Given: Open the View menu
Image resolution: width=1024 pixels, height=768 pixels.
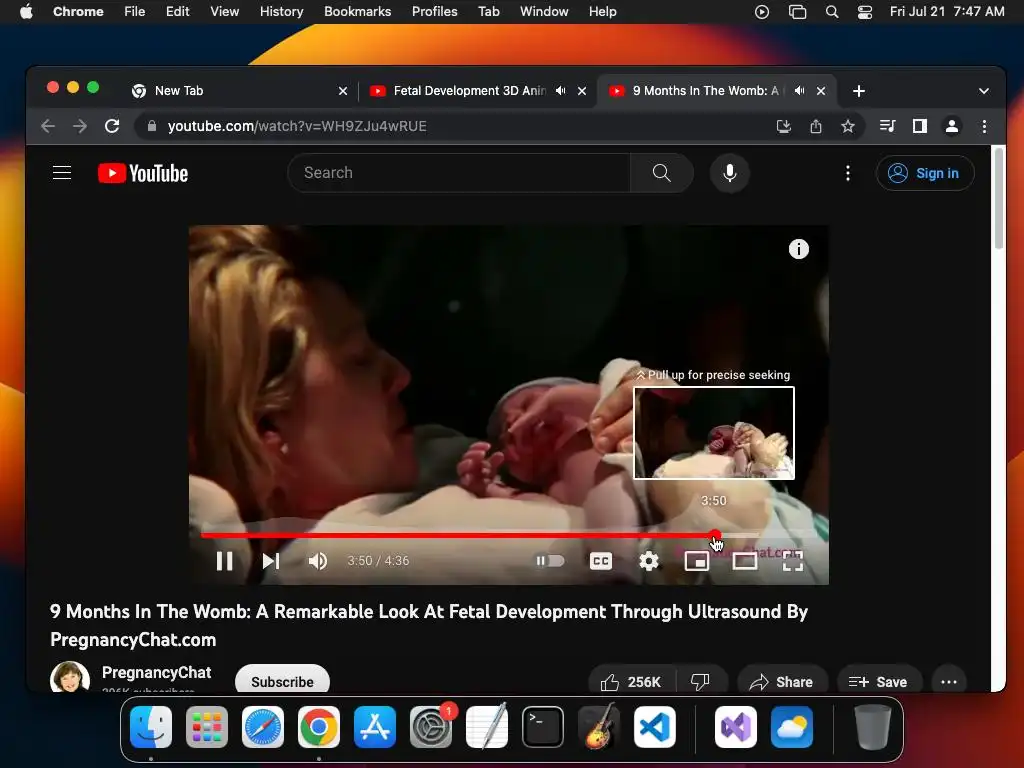Looking at the screenshot, I should pyautogui.click(x=224, y=12).
